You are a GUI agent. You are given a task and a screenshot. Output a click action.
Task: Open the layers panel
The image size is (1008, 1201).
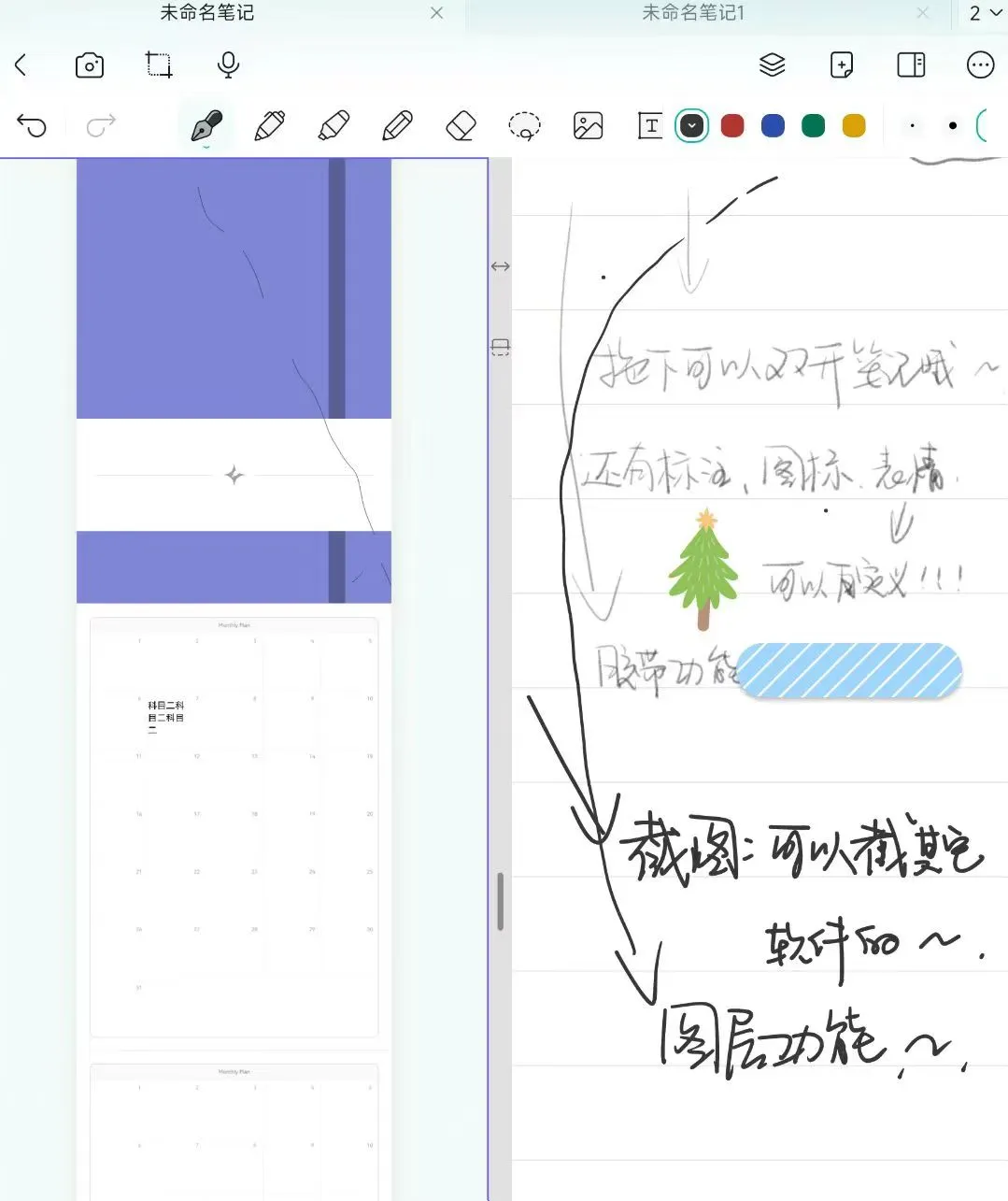point(772,64)
